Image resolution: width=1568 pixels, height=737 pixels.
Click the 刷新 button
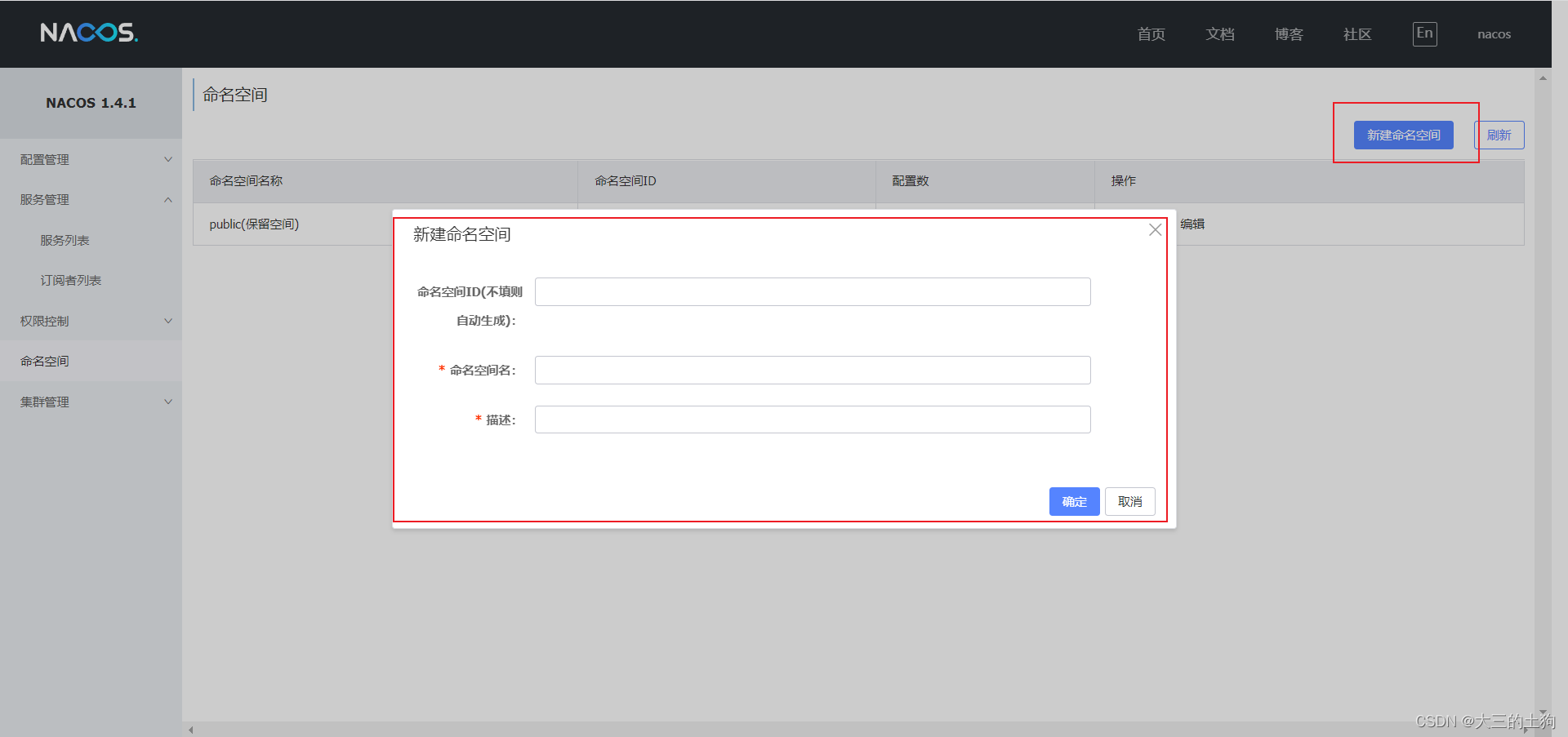coord(1499,135)
